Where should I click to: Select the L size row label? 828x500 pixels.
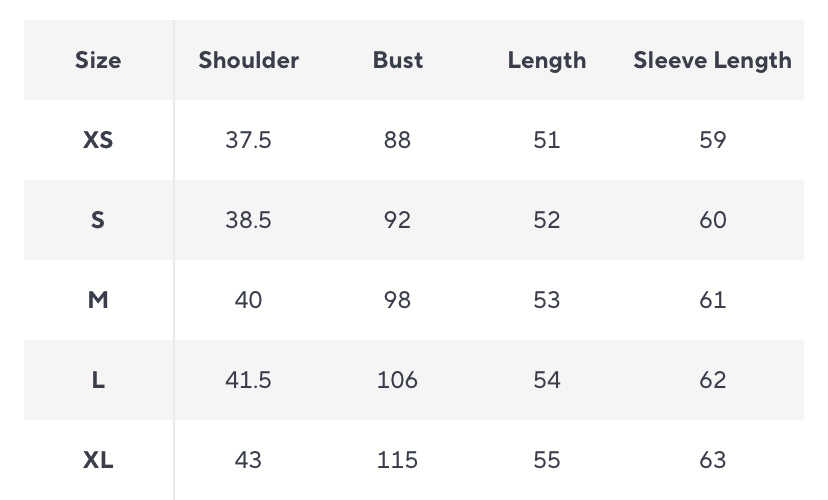coord(98,380)
